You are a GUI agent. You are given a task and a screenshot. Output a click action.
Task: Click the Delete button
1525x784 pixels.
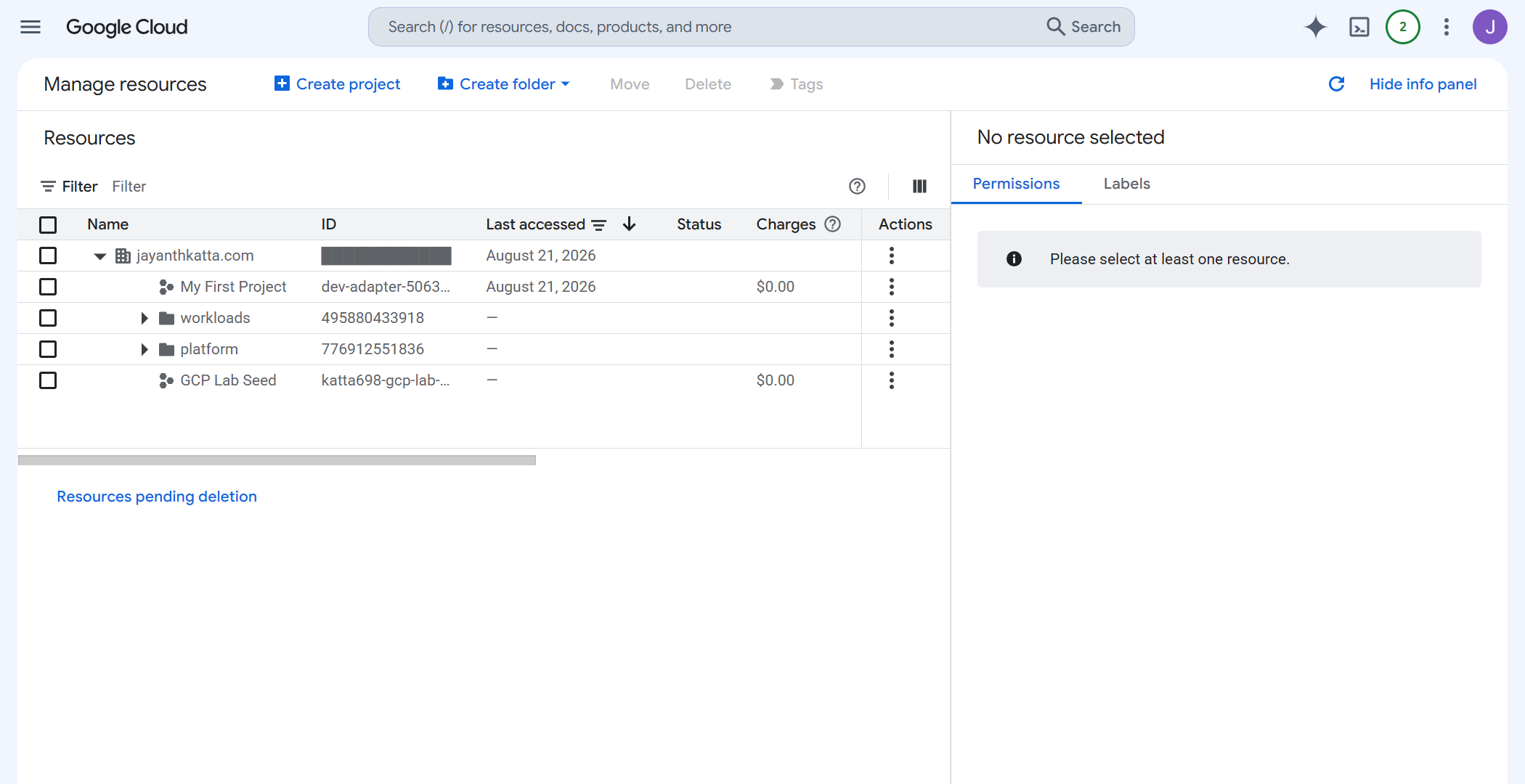pos(707,84)
